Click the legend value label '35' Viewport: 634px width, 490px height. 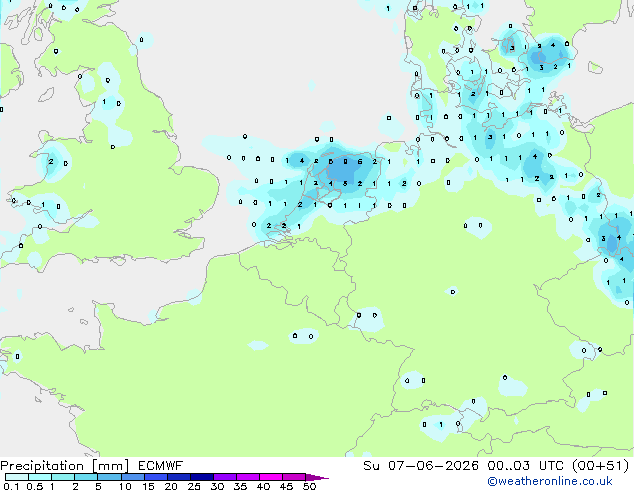click(241, 486)
